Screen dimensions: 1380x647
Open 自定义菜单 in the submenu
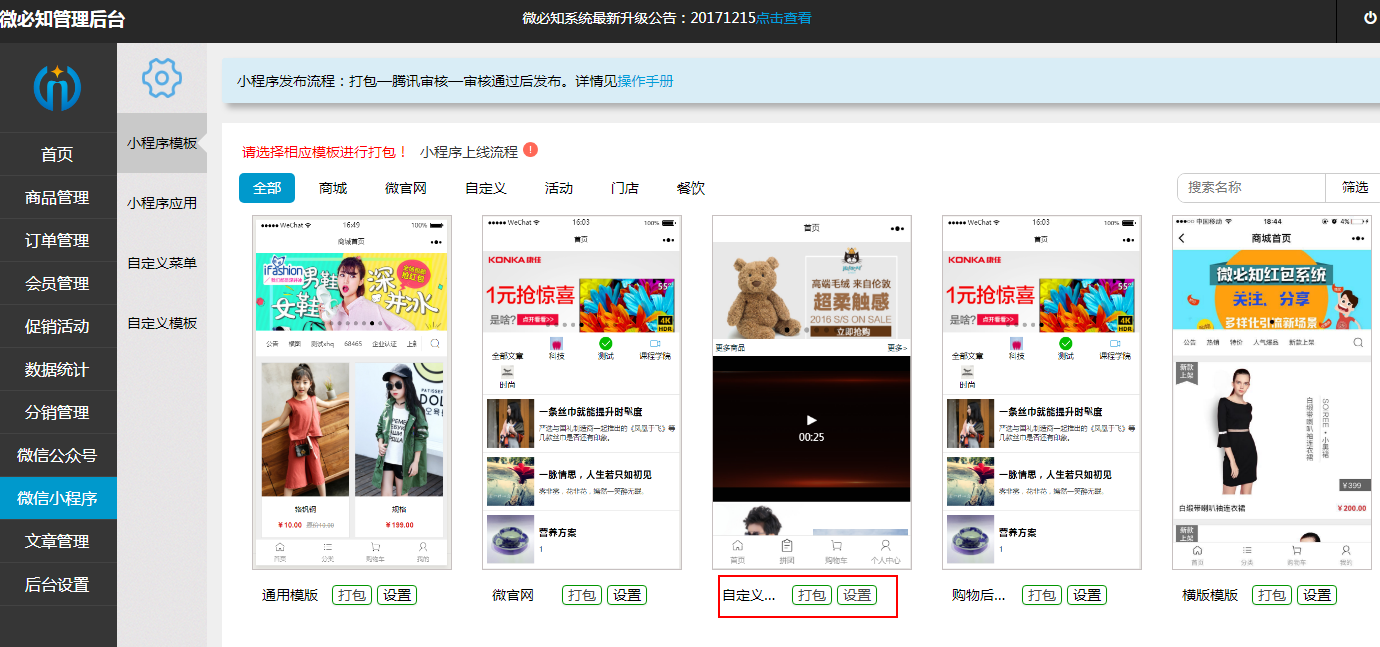[162, 263]
